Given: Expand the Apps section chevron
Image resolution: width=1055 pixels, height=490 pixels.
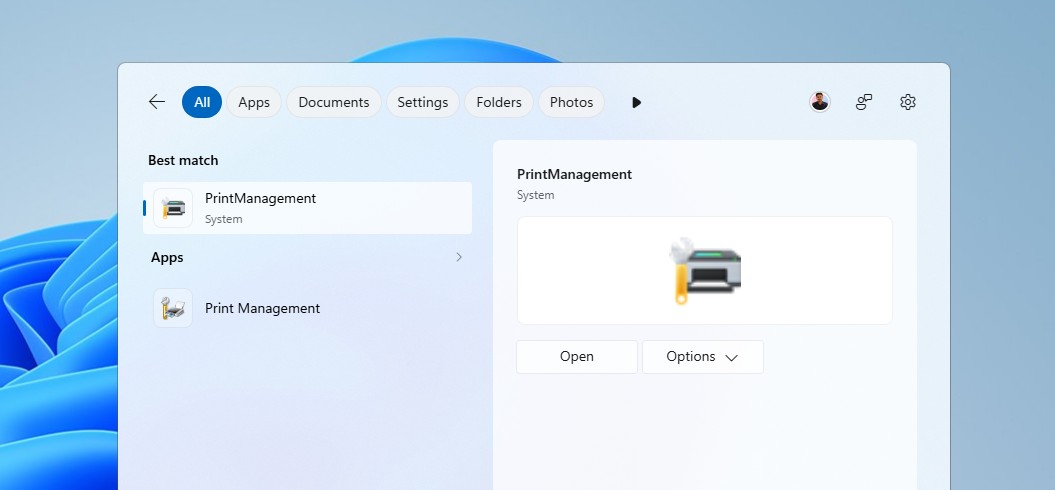Looking at the screenshot, I should coord(459,257).
